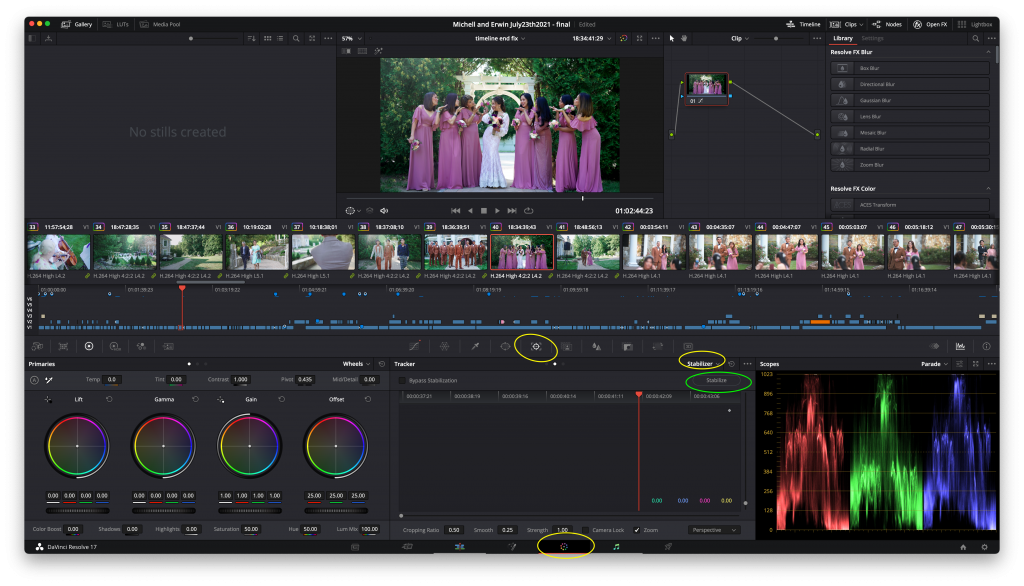The image size is (1024, 586).
Task: Open the Deliver page rocket icon
Action: pos(667,547)
